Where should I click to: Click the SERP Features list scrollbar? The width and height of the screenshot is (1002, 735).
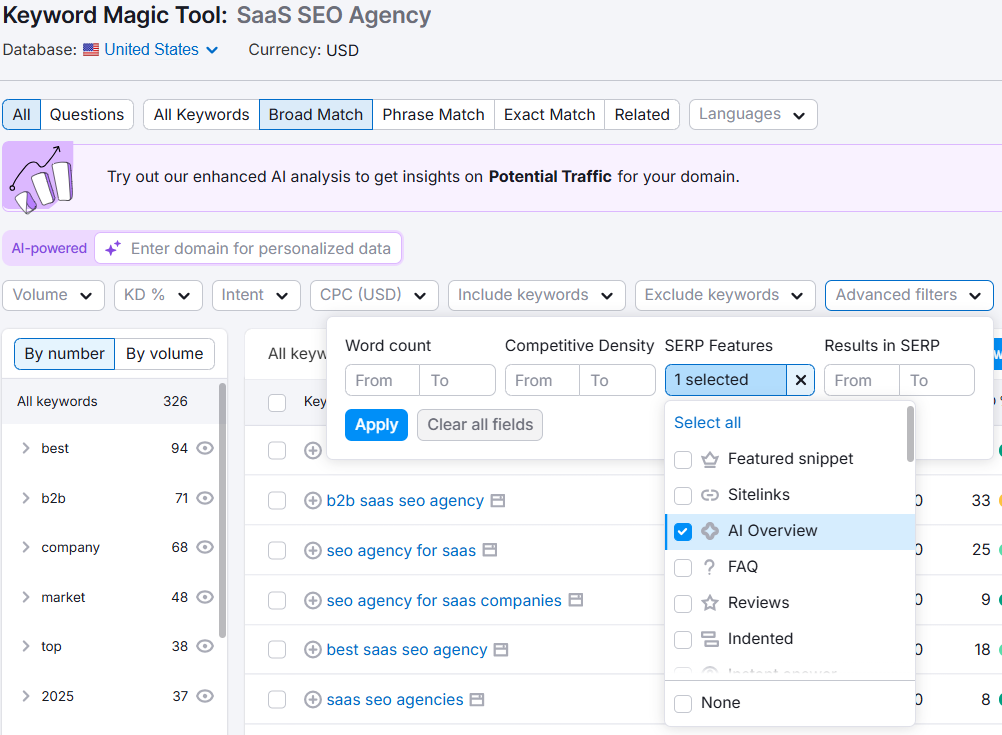910,436
